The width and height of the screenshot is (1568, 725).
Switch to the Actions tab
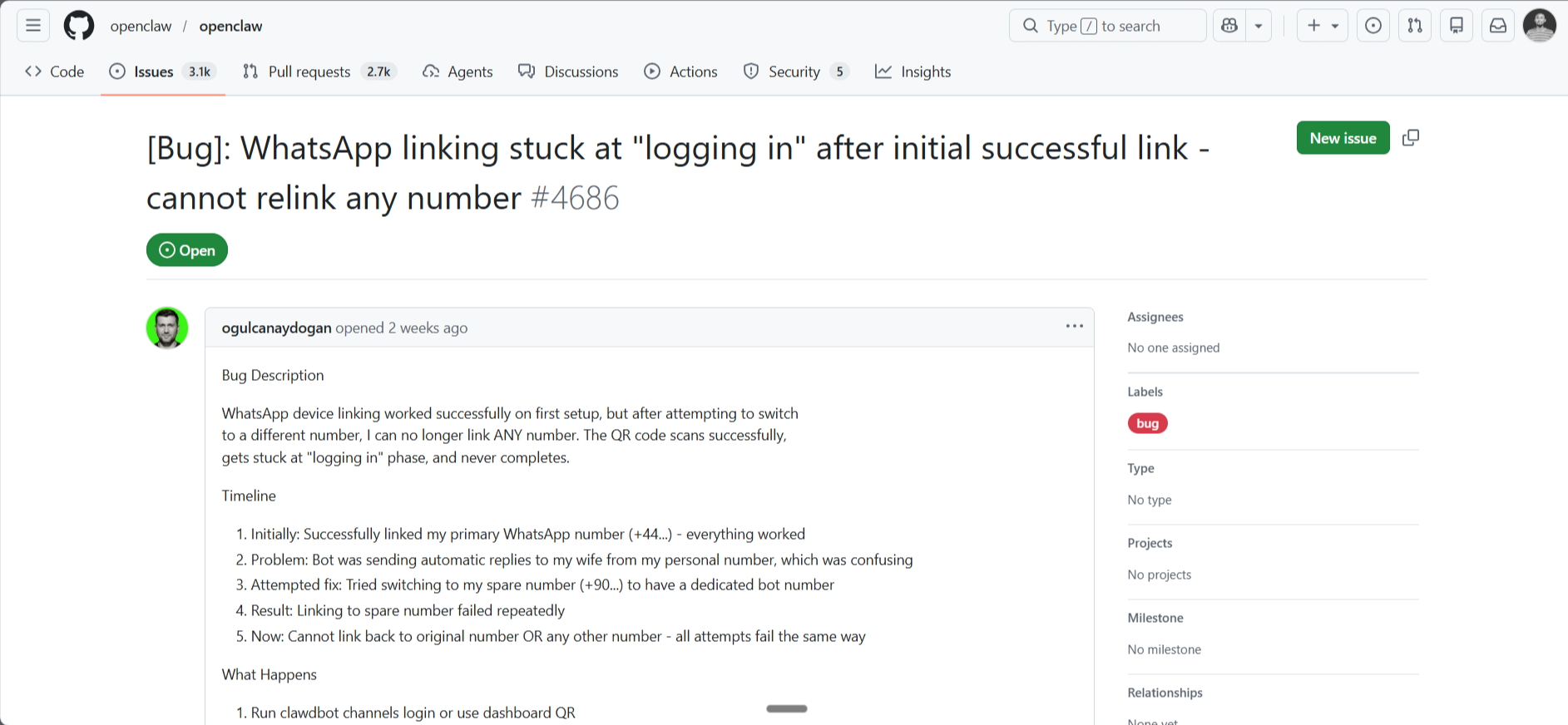coord(680,72)
